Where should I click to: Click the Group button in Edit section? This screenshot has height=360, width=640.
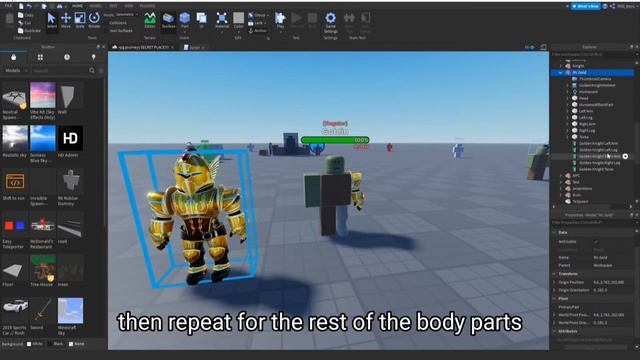tap(258, 15)
